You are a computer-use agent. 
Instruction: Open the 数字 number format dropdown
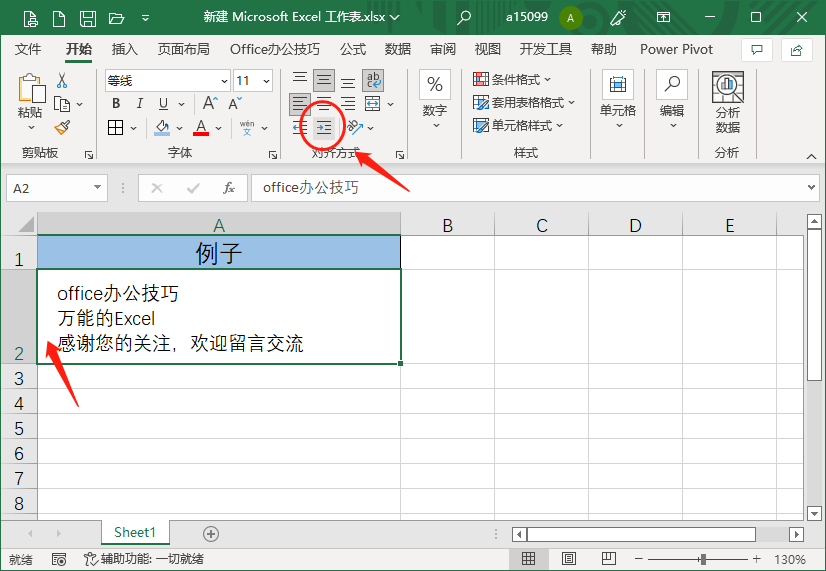pos(435,101)
